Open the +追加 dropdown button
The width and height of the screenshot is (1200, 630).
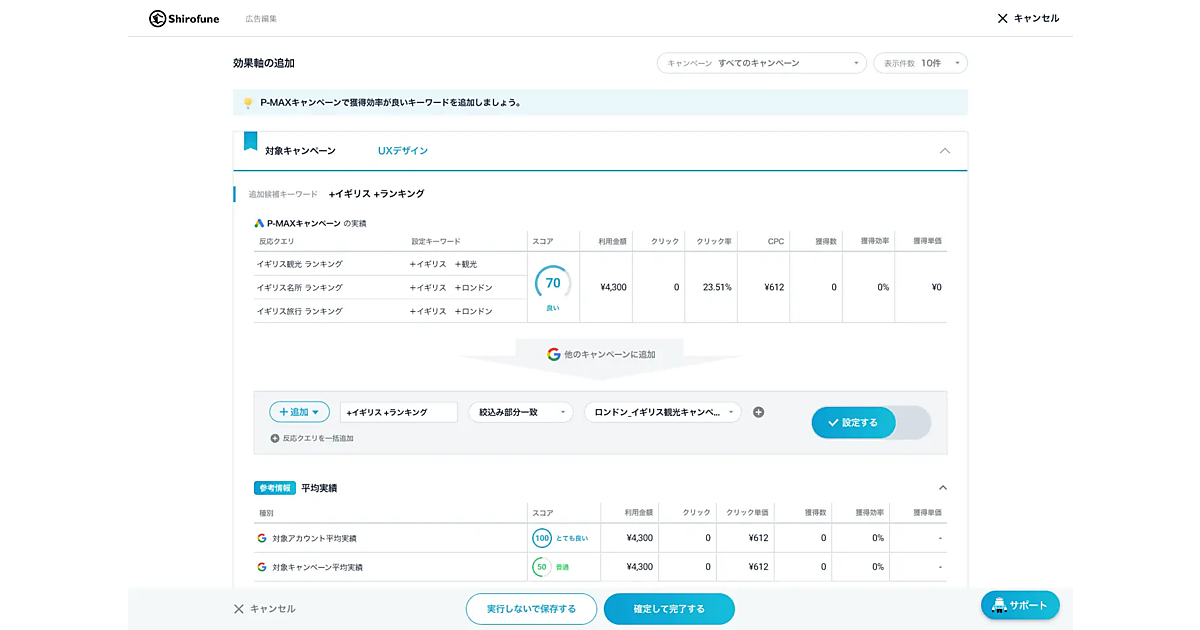tap(299, 412)
